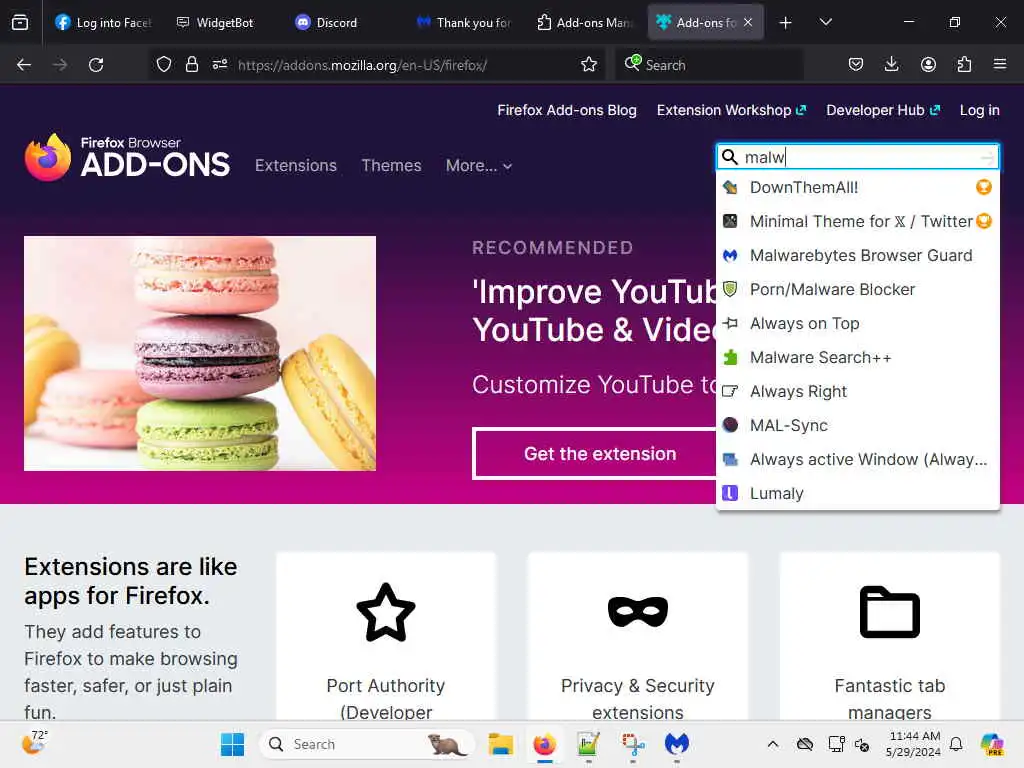Switch to Add-ons Manager tab
The width and height of the screenshot is (1024, 768).
584,22
